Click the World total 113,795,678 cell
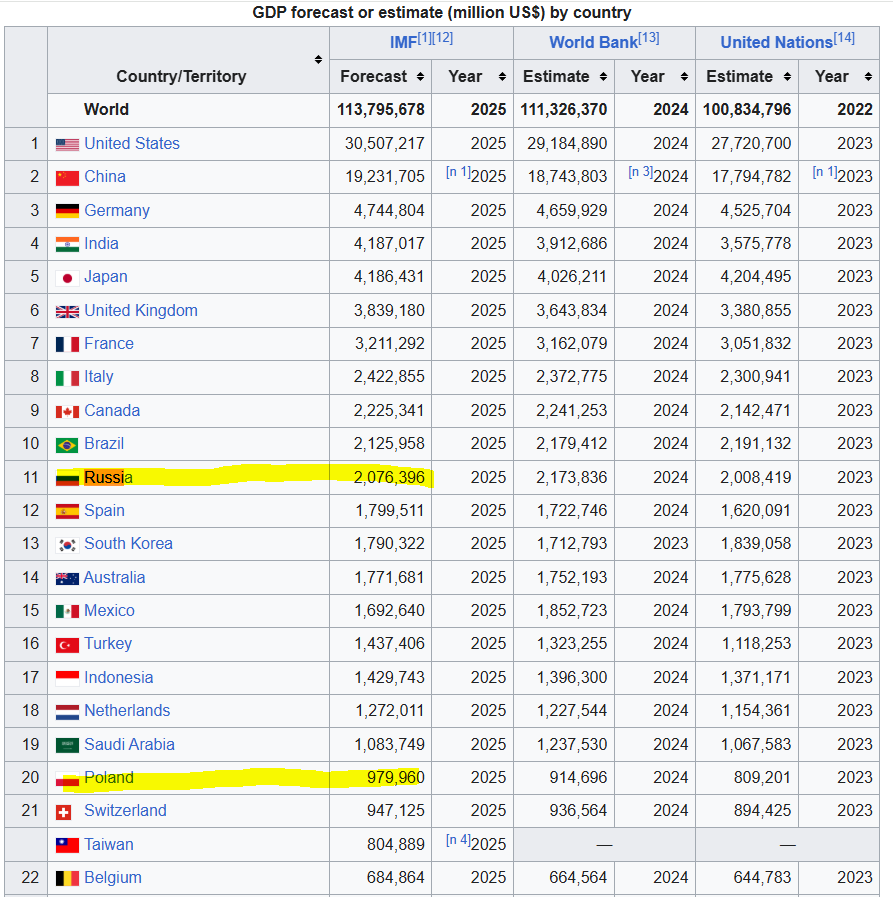This screenshot has height=897, width=893. click(x=380, y=110)
